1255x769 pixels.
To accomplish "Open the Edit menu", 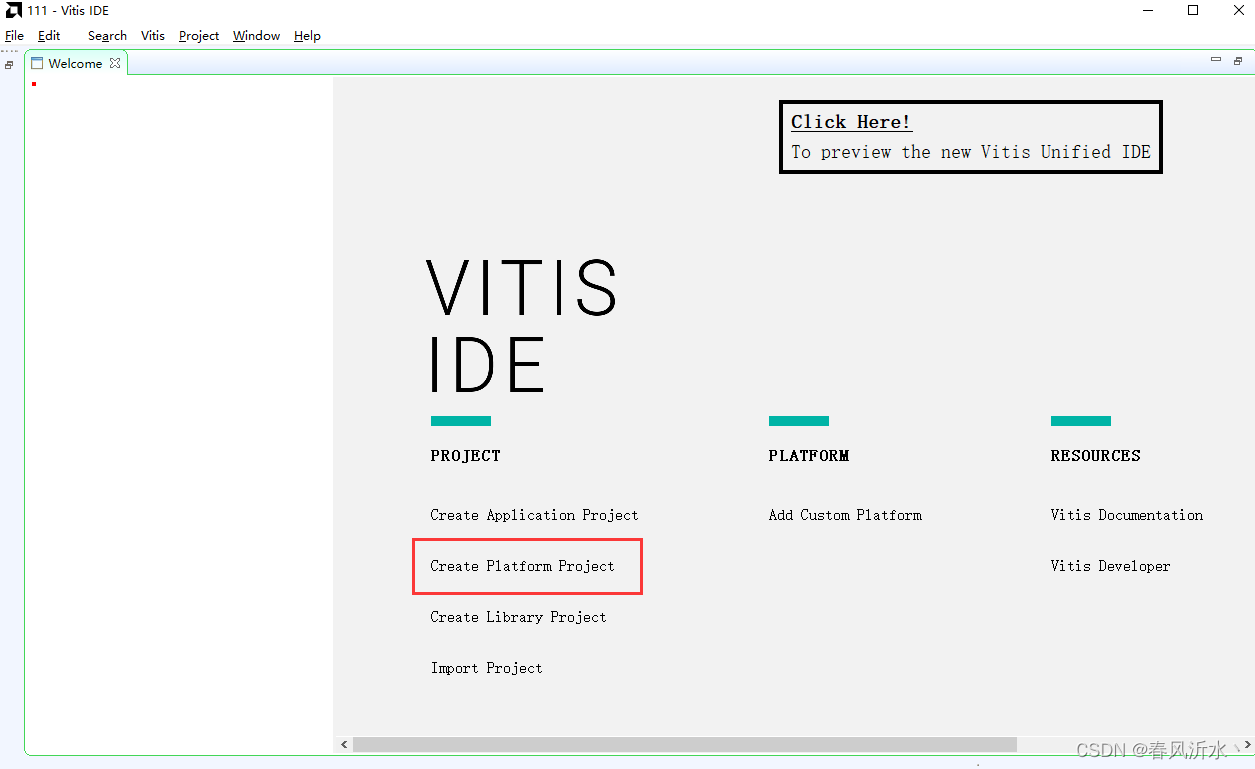I will coord(49,36).
